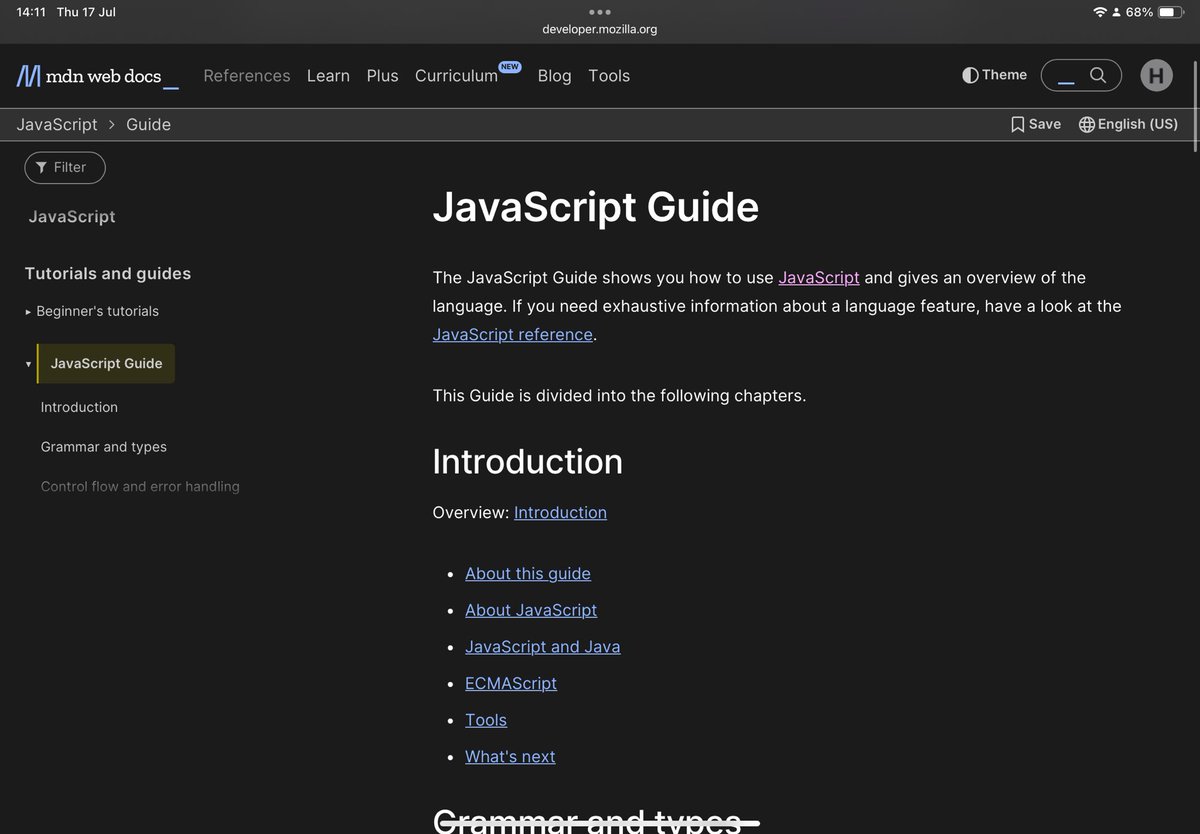
Task: Open the JavaScript sidebar heading link
Action: pyautogui.click(x=71, y=217)
